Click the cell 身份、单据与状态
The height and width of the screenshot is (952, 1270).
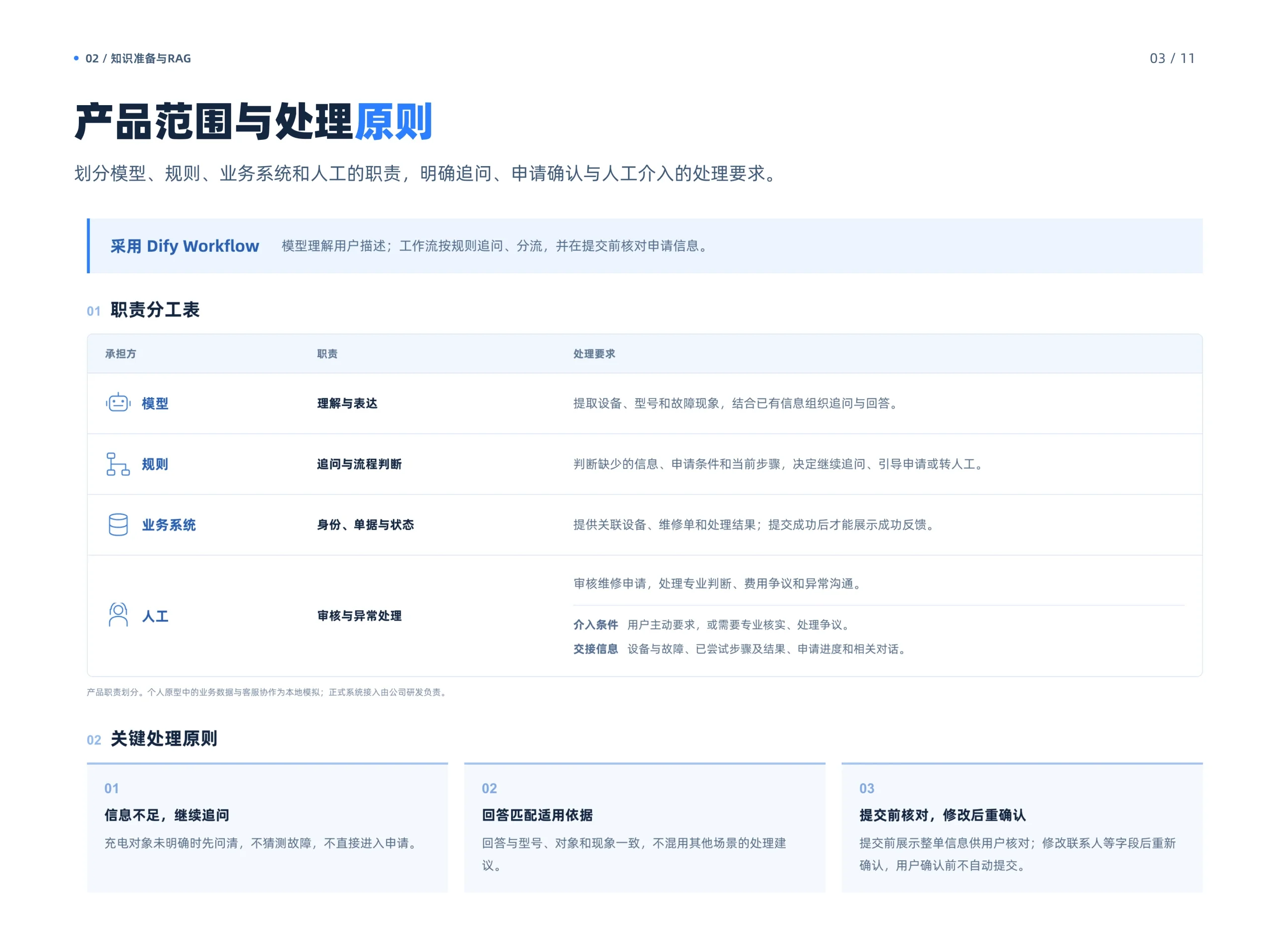[x=366, y=525]
